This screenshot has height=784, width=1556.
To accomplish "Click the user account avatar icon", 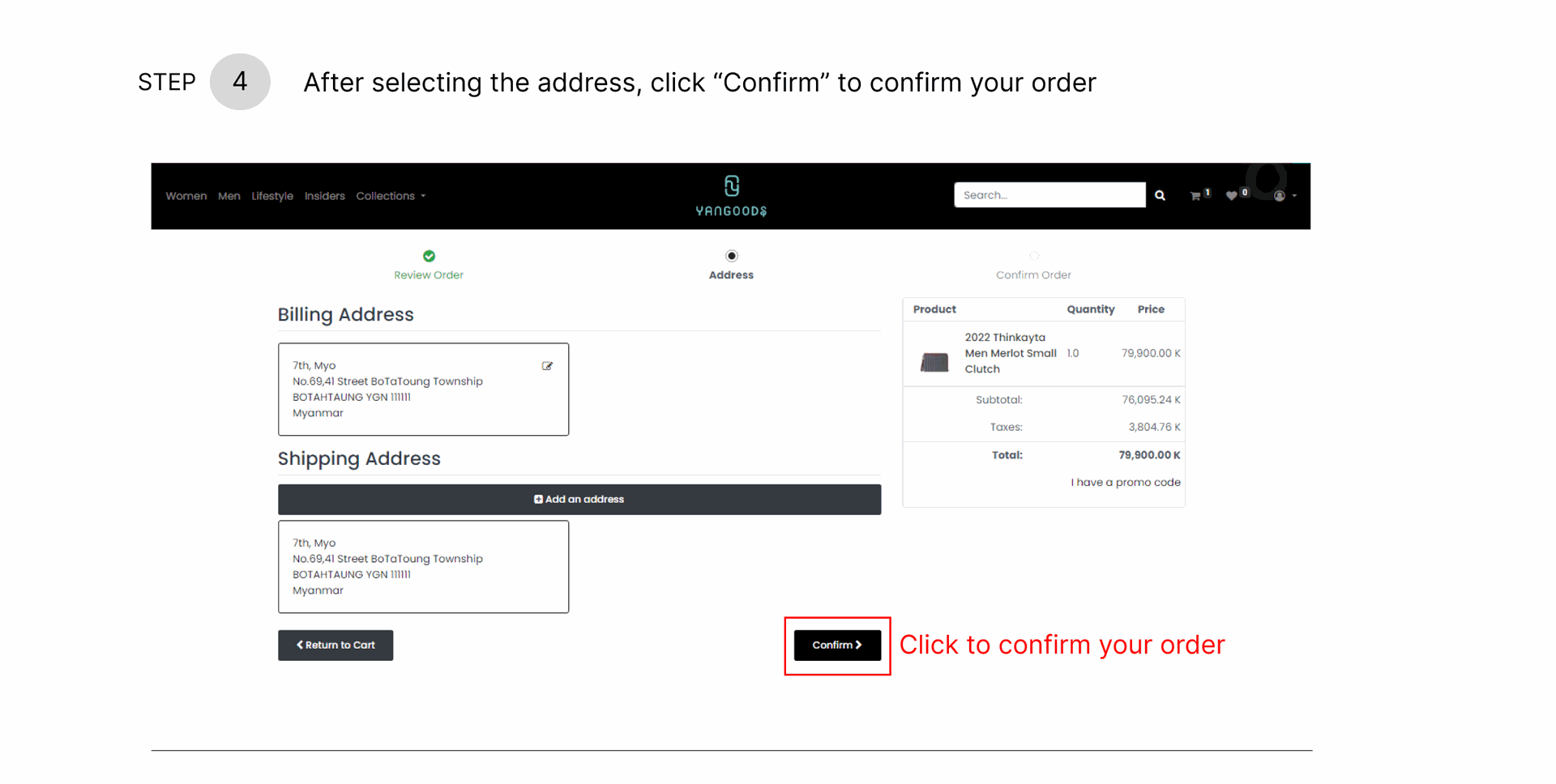I will click(1279, 196).
